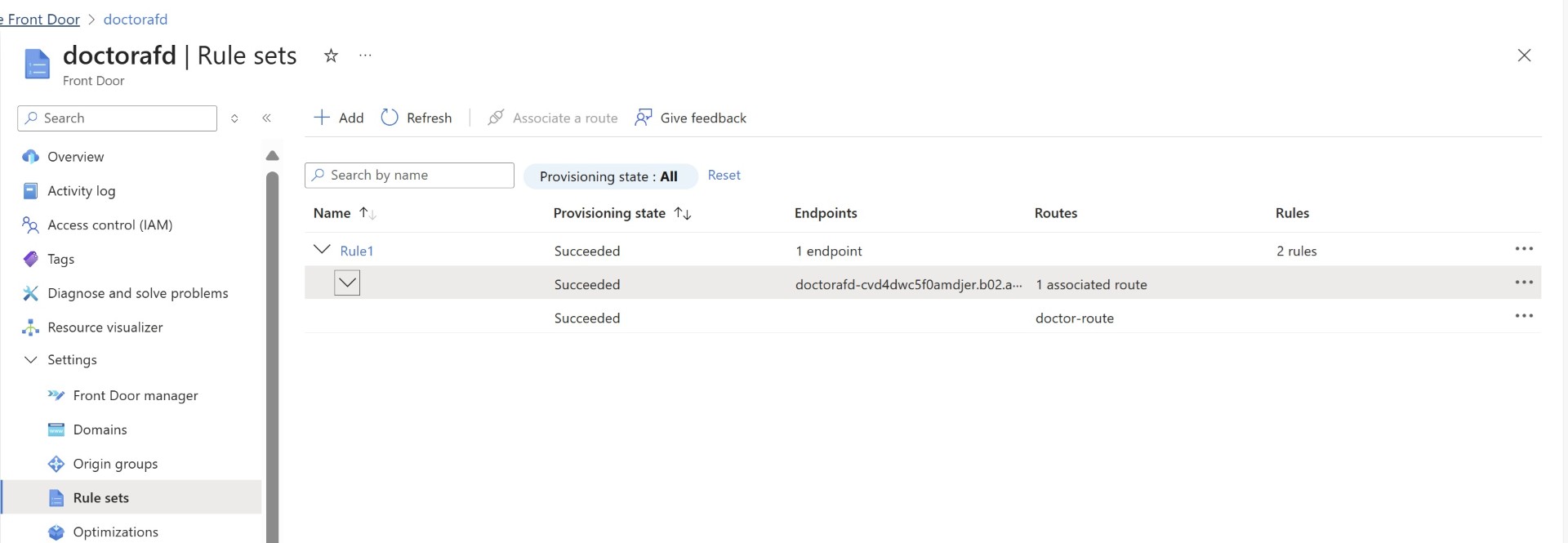
Task: Toggle the sidebar expand/collapse all arrows
Action: pyautogui.click(x=234, y=118)
